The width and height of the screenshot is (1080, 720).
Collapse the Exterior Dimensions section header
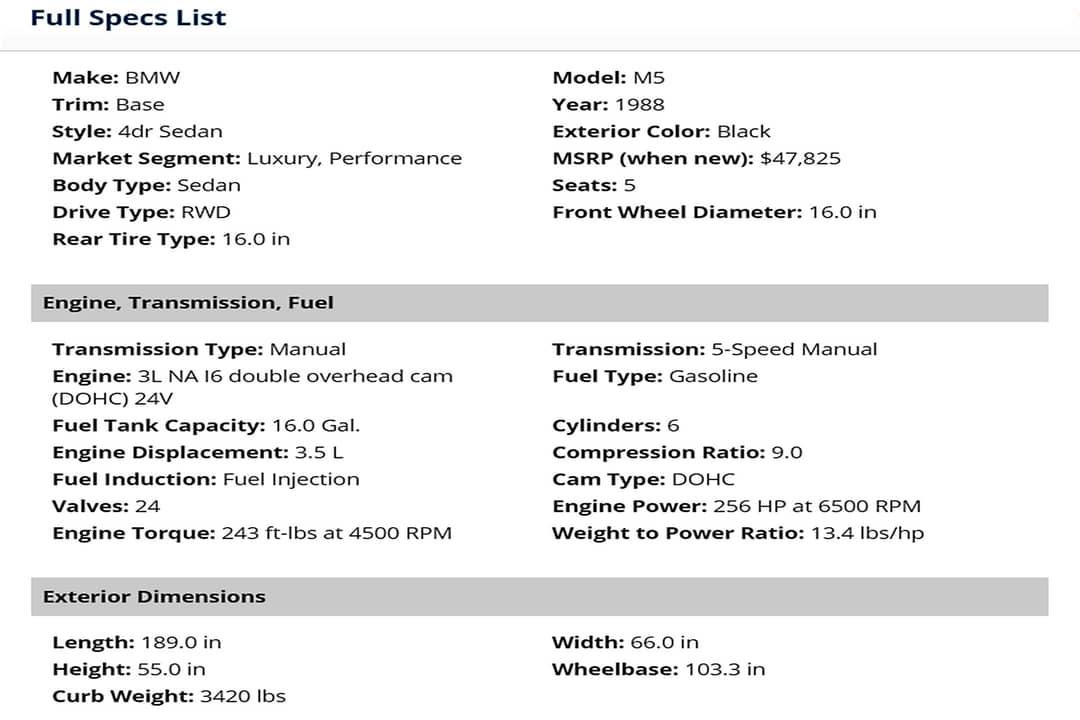point(539,597)
